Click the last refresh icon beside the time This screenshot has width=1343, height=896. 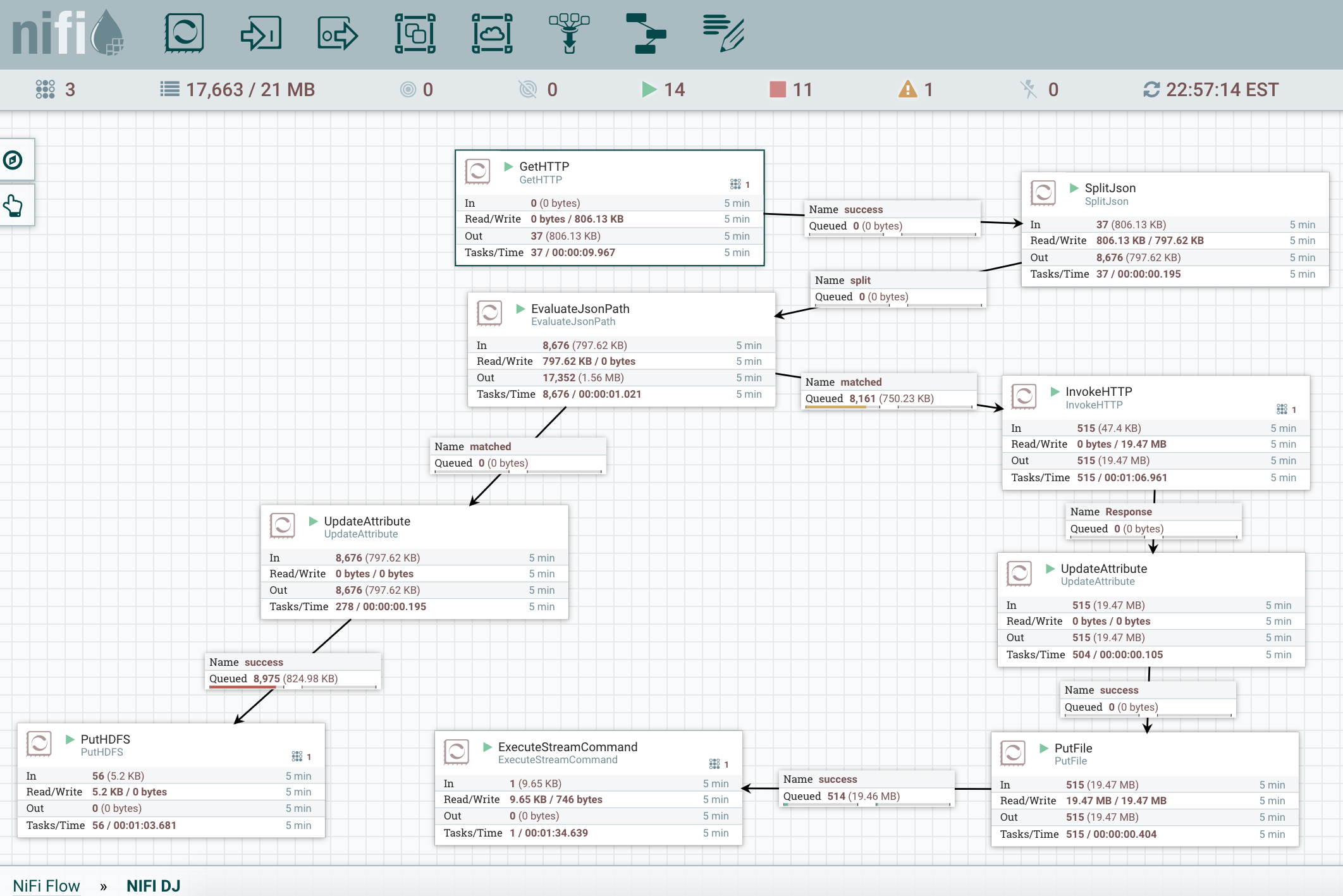(x=1151, y=89)
